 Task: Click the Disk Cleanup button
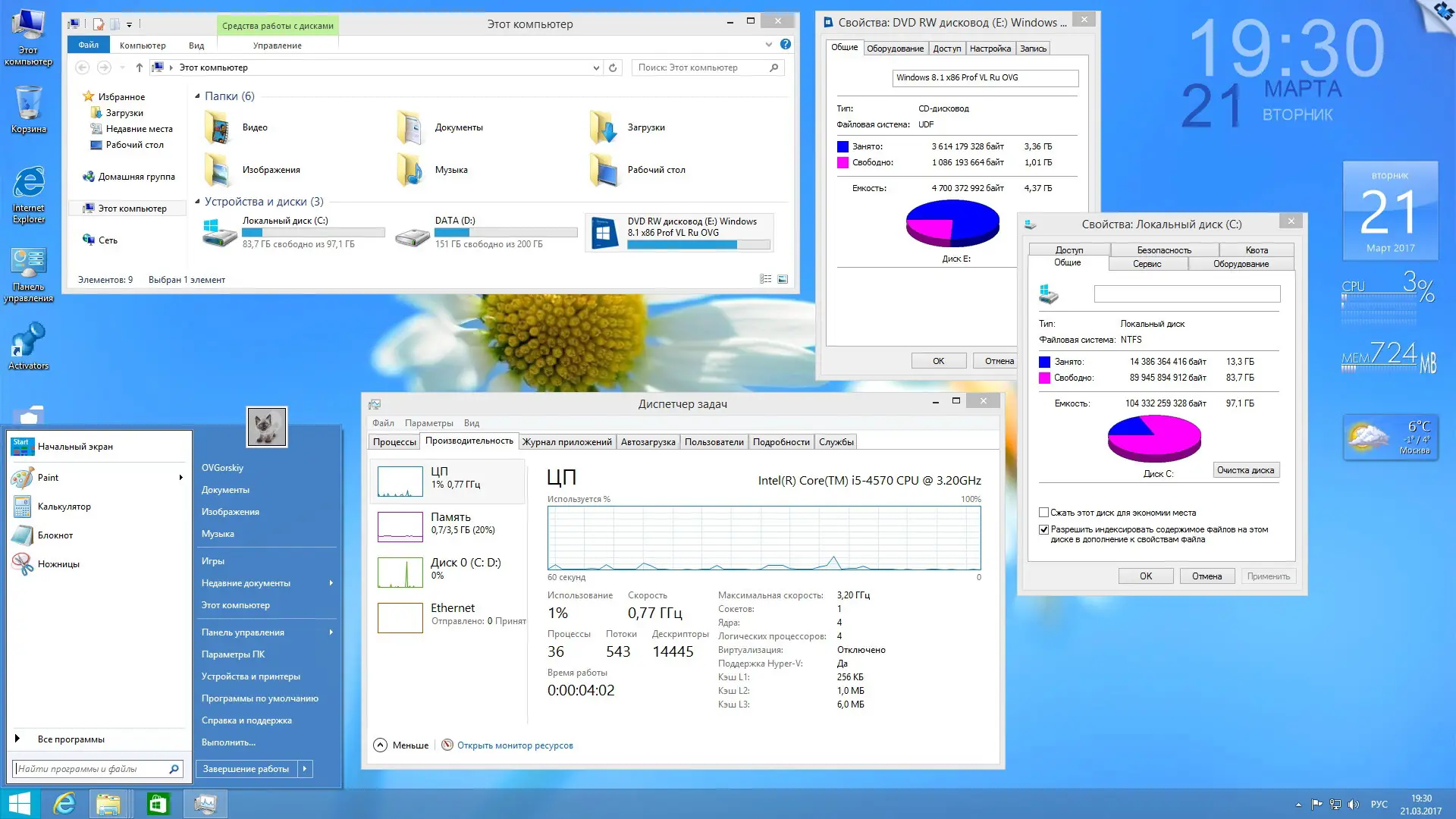point(1245,470)
